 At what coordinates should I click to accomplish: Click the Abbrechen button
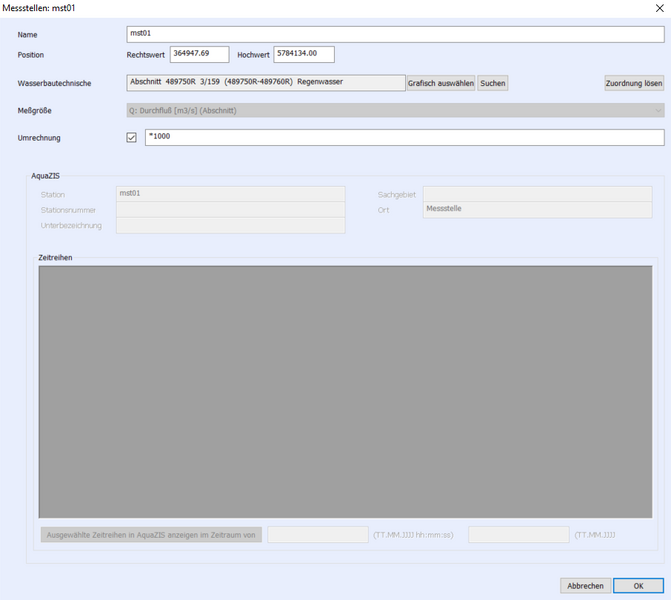click(x=585, y=586)
